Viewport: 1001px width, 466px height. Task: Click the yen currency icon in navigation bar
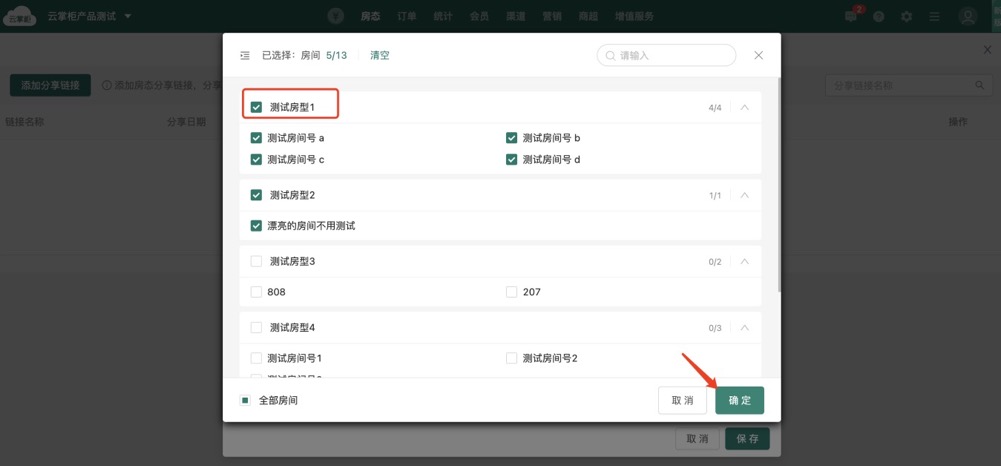coord(336,17)
